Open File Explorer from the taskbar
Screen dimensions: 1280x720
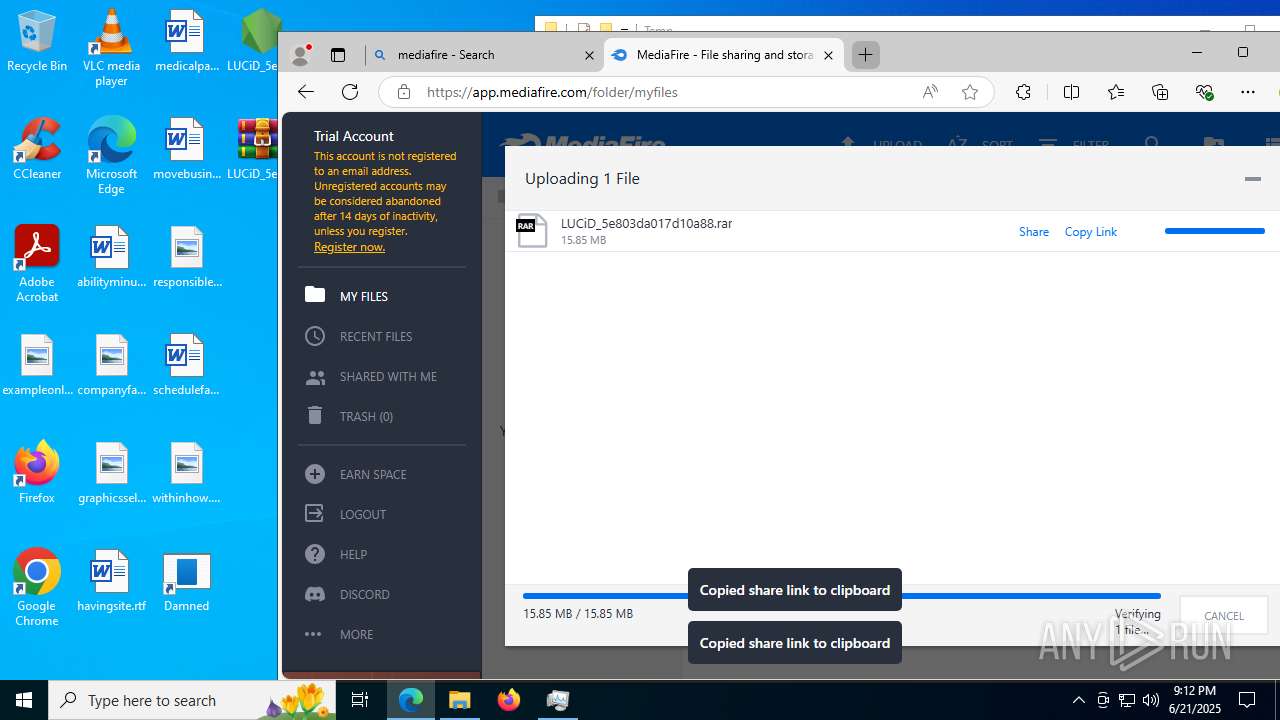tap(460, 700)
